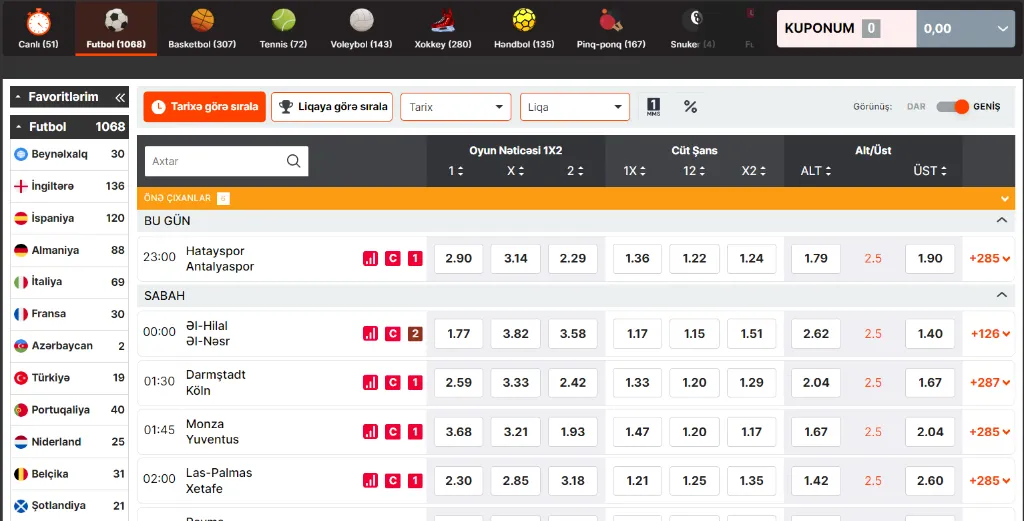This screenshot has height=521, width=1024.
Task: Toggle the 1 MMS minimum selection filter
Action: pyautogui.click(x=654, y=107)
